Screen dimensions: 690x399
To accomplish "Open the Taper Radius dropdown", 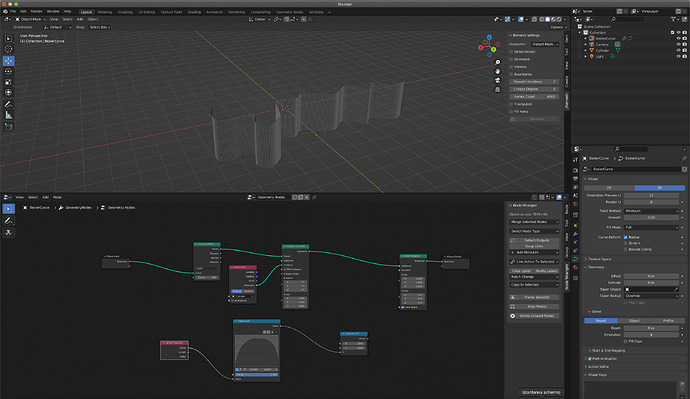I will pos(651,296).
